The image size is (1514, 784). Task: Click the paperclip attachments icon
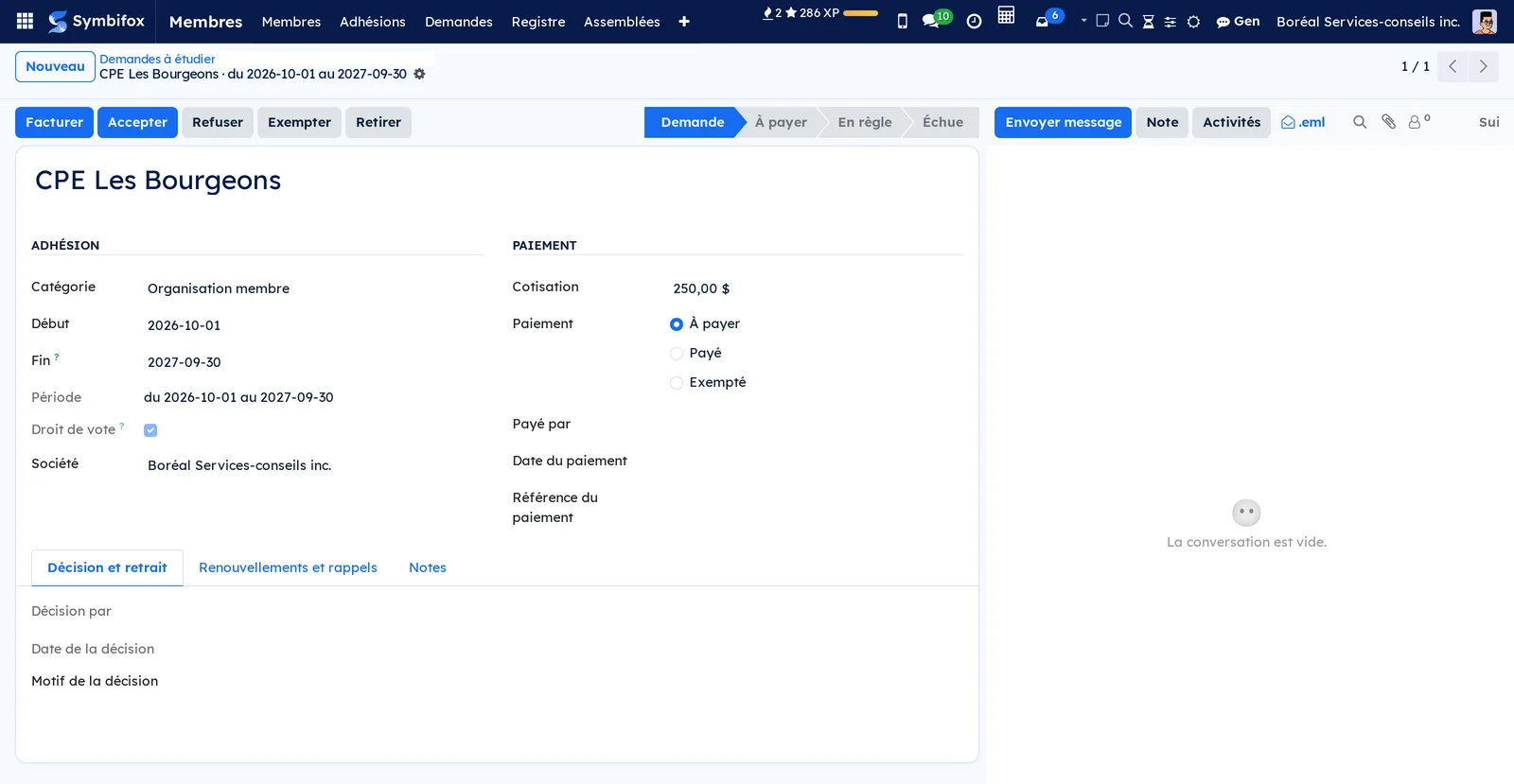(x=1388, y=122)
